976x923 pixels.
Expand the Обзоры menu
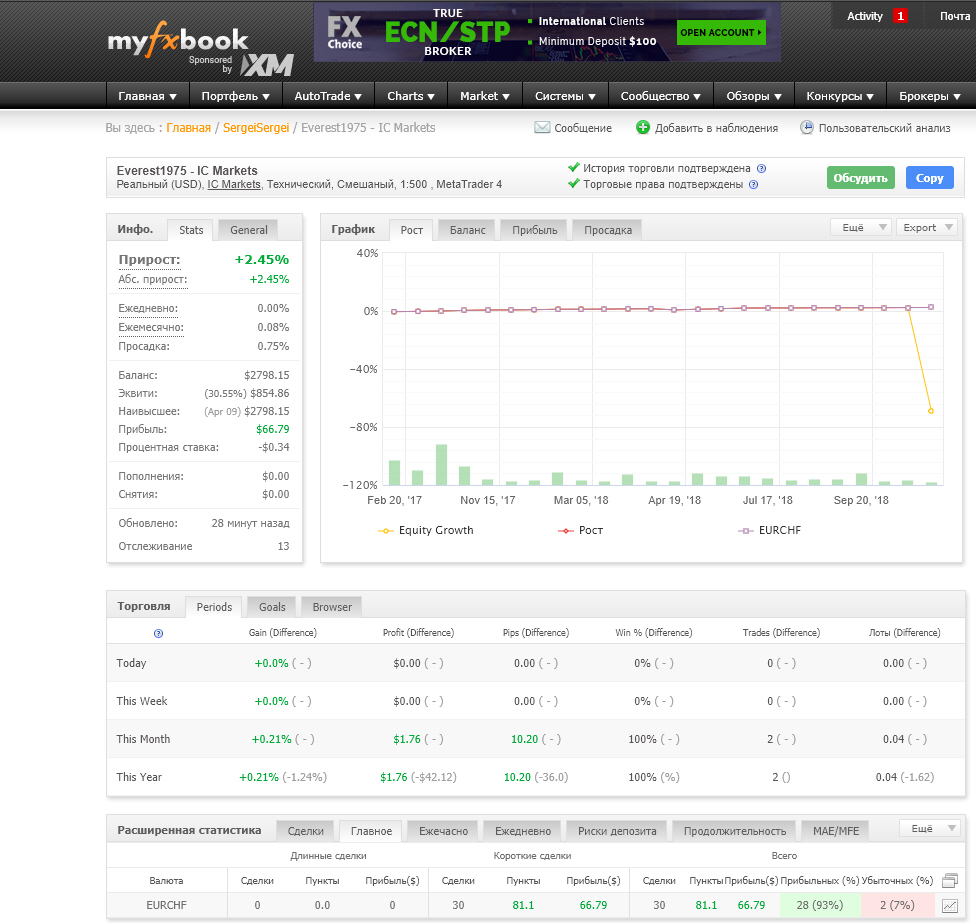pyautogui.click(x=754, y=96)
